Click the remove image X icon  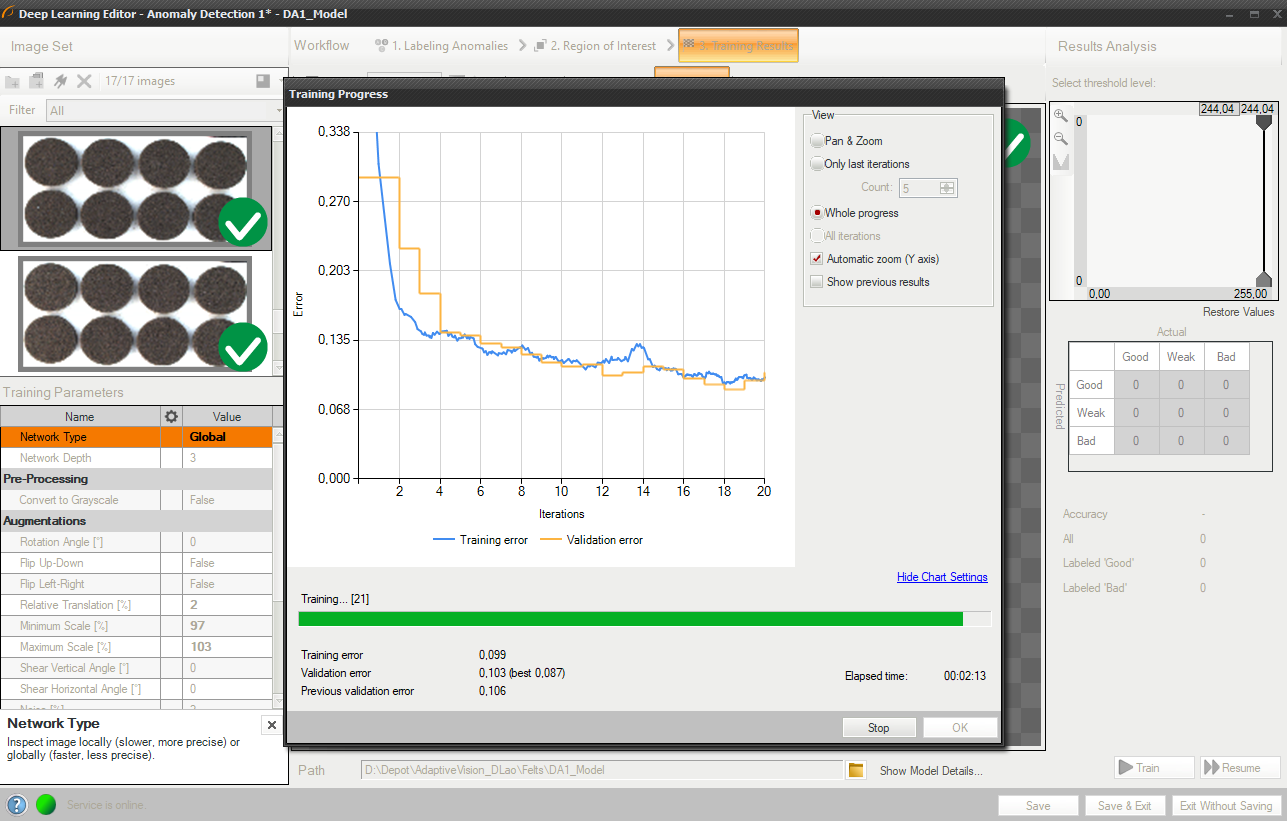pos(84,81)
